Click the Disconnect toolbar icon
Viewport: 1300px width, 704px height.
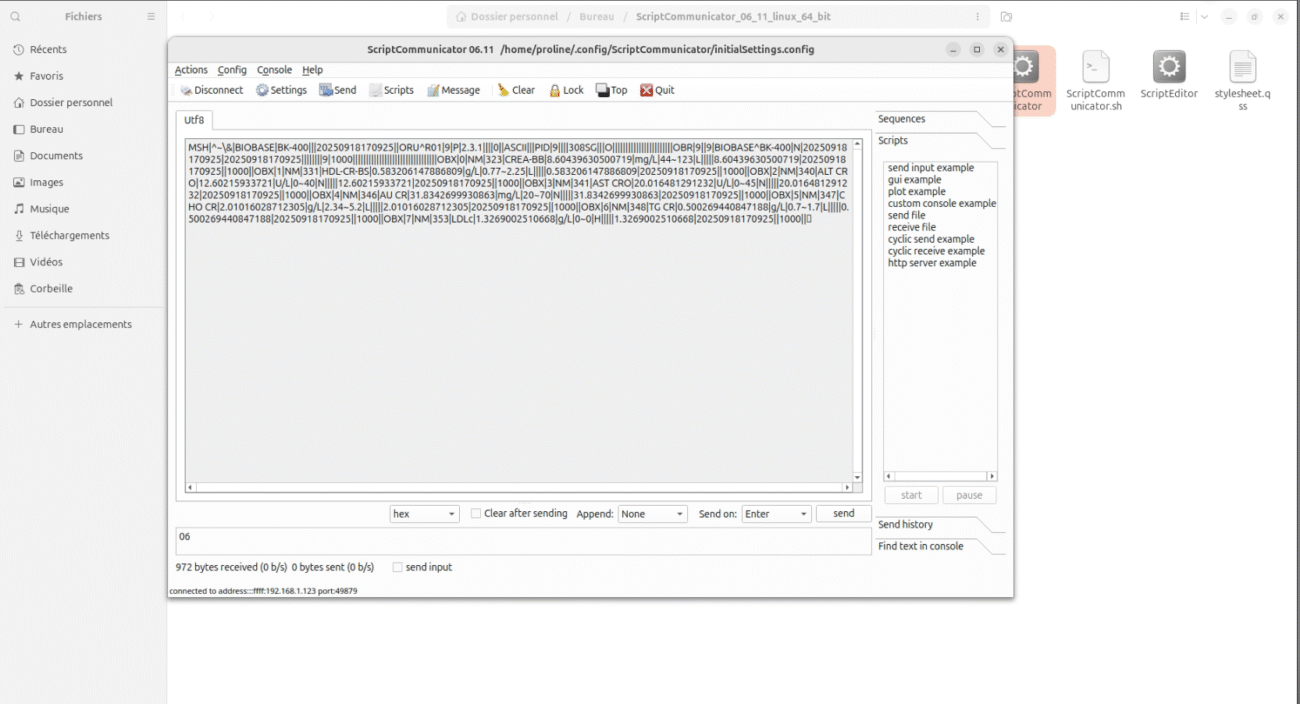(x=211, y=90)
